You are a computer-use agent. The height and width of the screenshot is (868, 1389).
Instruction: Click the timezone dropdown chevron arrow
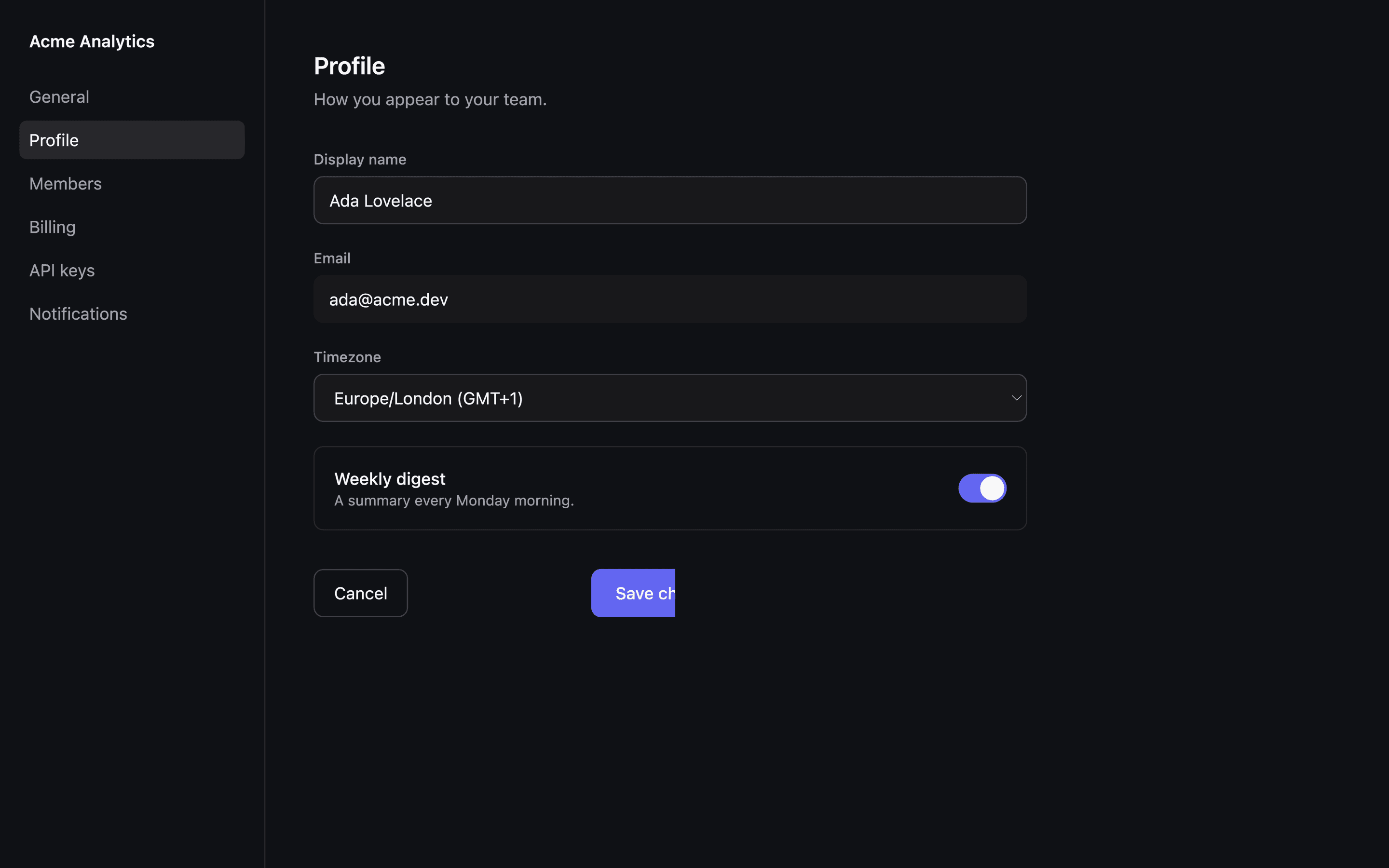tap(1016, 398)
